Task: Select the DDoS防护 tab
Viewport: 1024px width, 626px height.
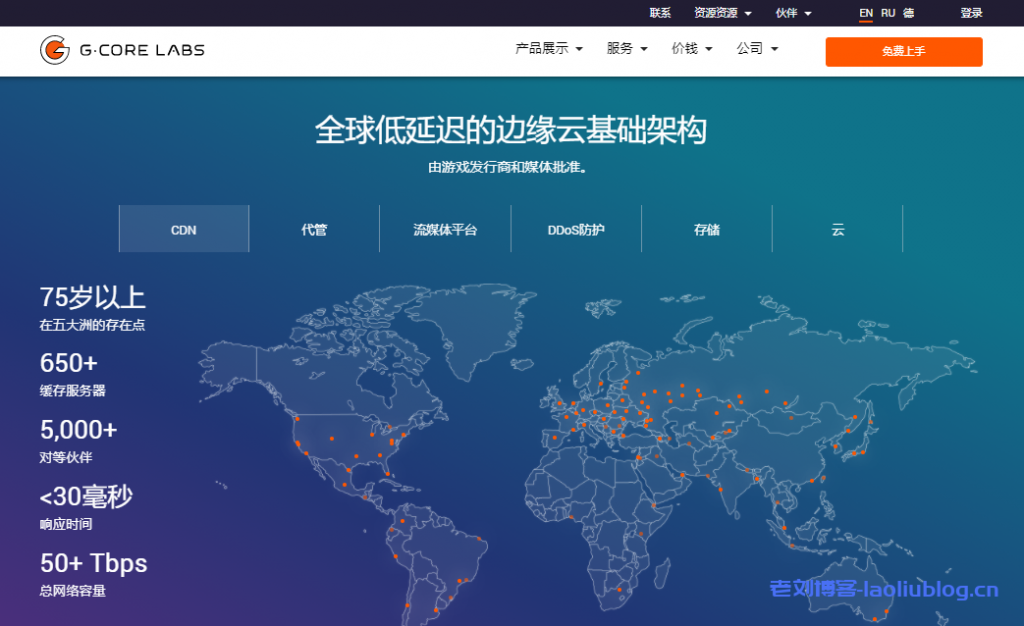Action: coord(576,229)
